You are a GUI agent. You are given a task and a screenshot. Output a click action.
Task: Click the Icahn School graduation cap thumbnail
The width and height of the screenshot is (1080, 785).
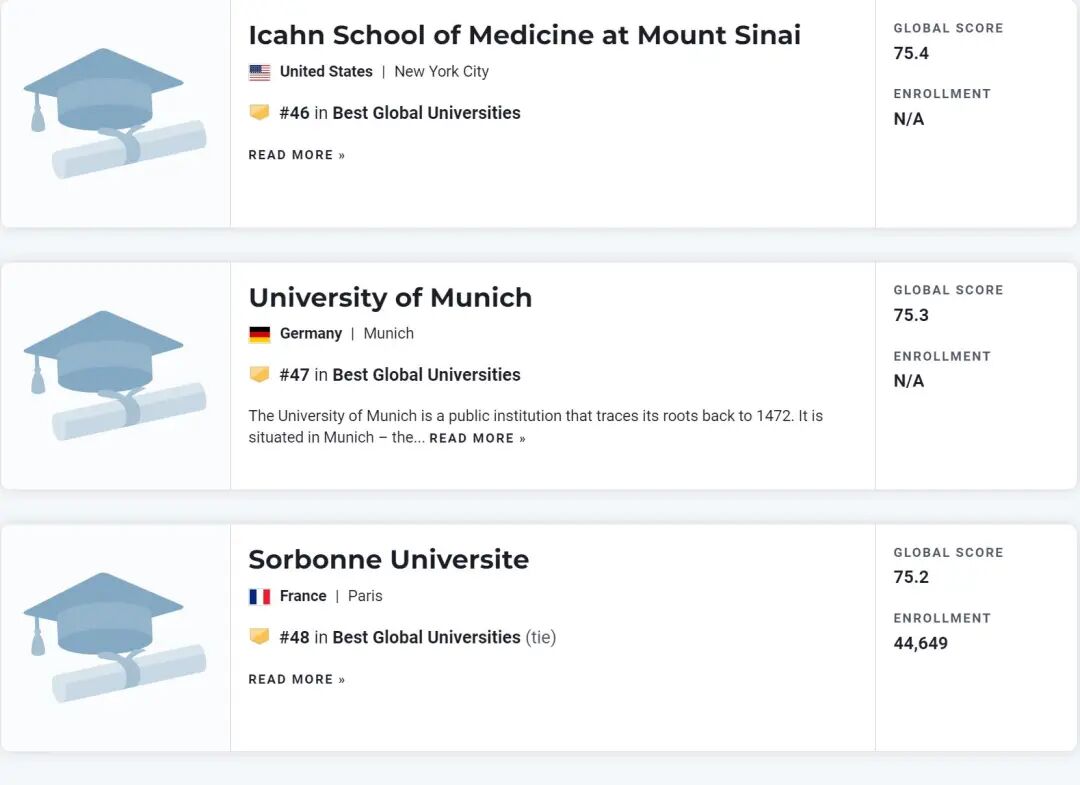(x=114, y=113)
